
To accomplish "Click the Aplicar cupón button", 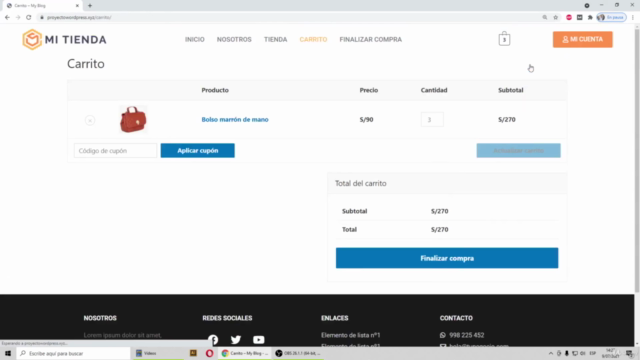I will click(x=198, y=151).
